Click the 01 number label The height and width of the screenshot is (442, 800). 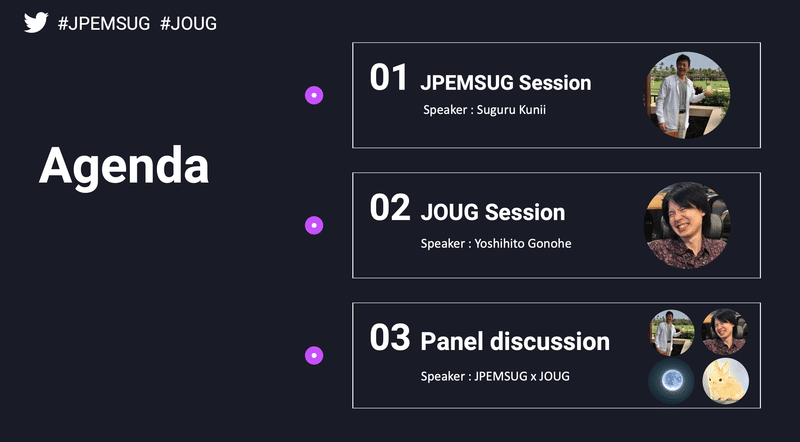coord(389,78)
